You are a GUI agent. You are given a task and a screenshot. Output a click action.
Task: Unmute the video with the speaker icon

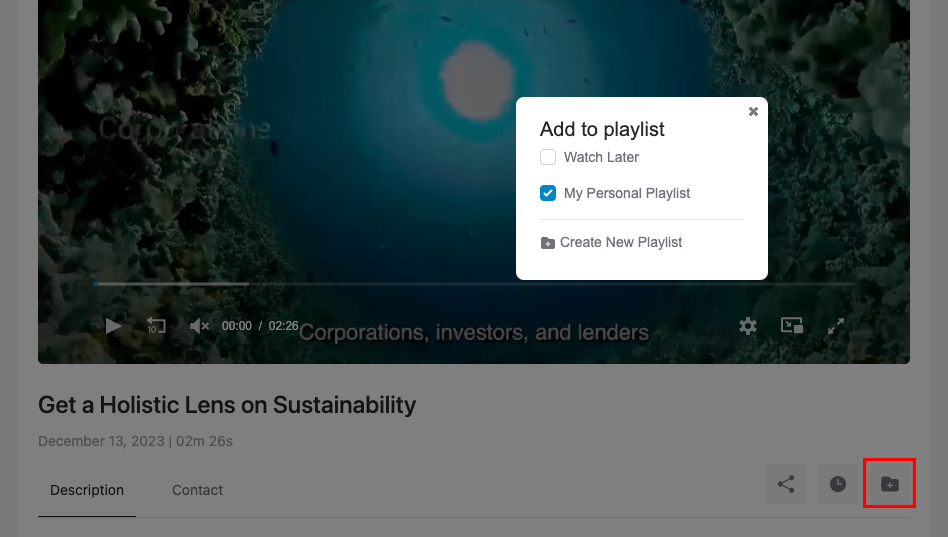[199, 326]
